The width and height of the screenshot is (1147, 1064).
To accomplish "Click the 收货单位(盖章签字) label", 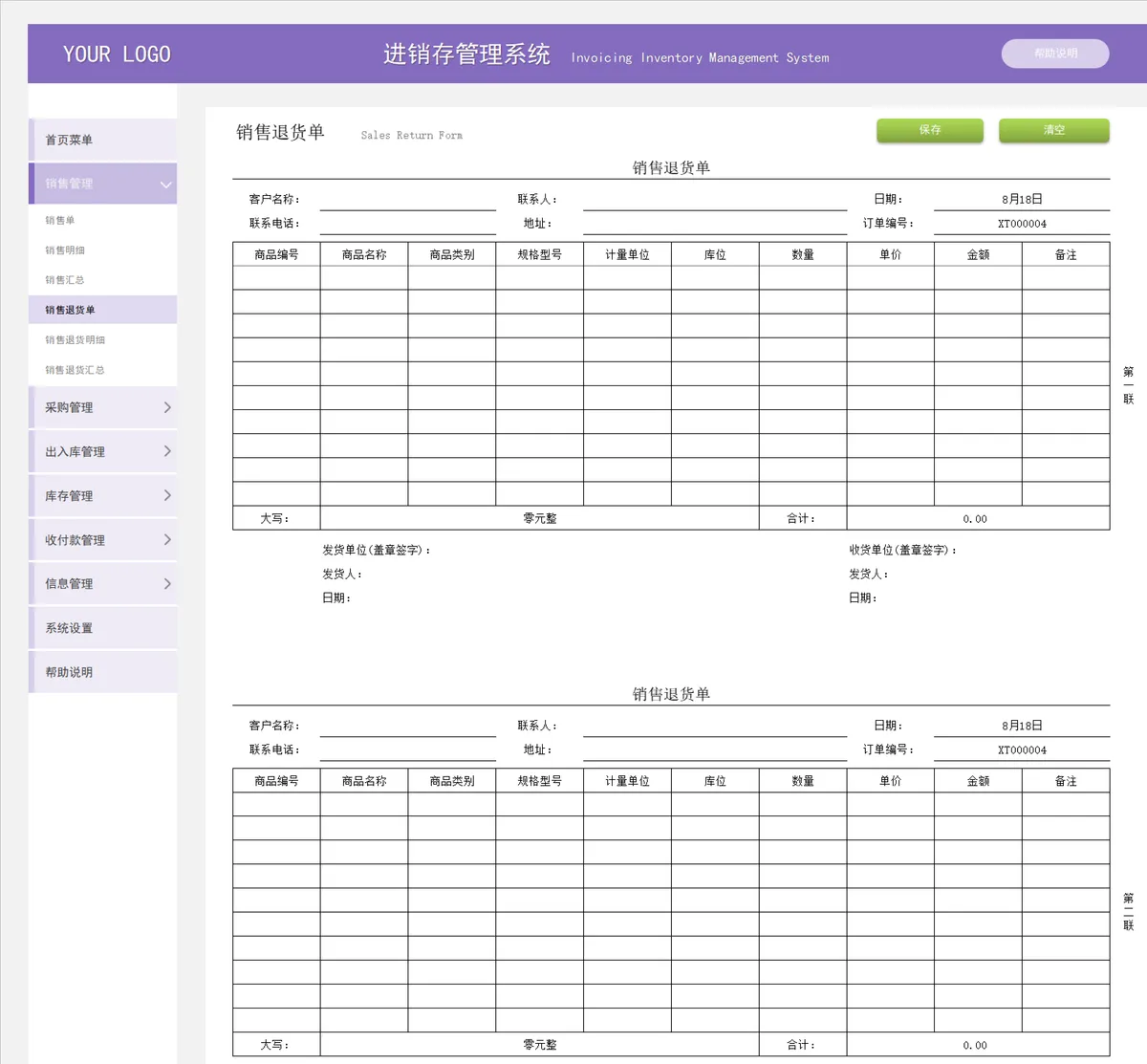I will pos(903,550).
